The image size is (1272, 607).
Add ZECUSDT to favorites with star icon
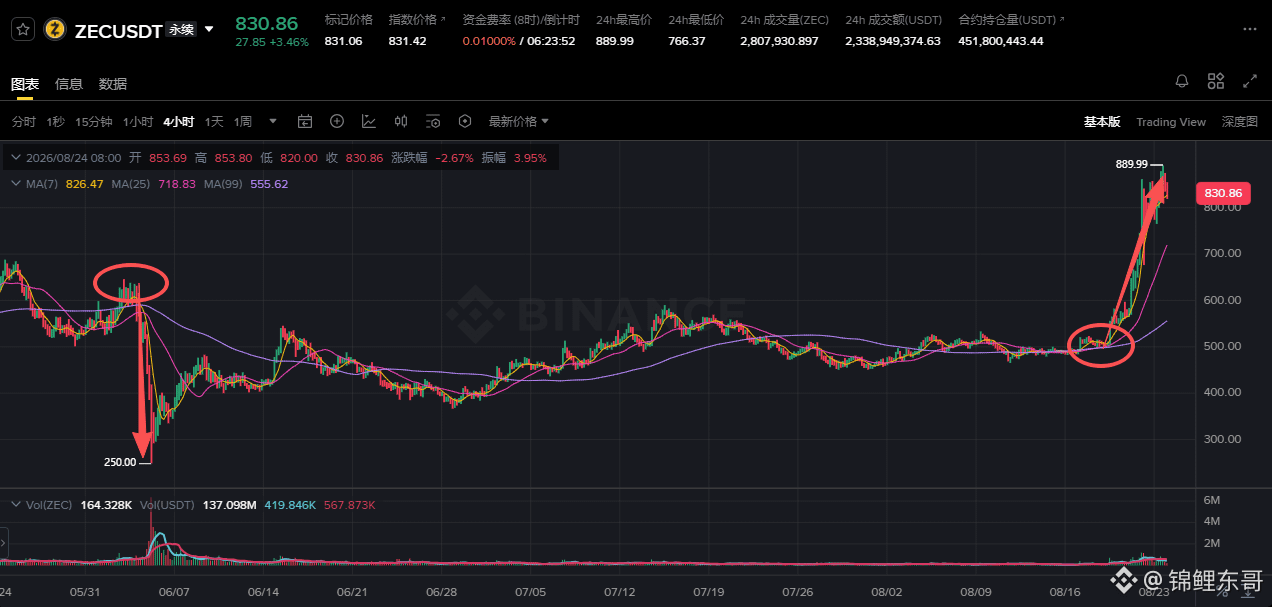point(23,29)
